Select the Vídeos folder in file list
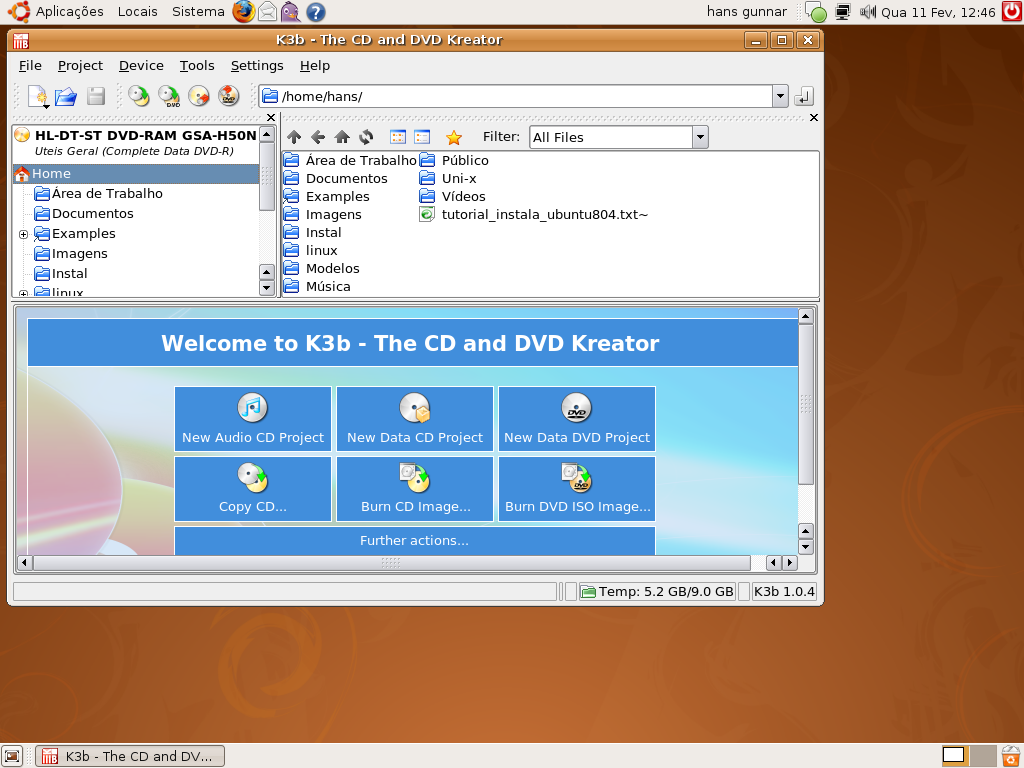This screenshot has height=768, width=1024. click(453, 197)
